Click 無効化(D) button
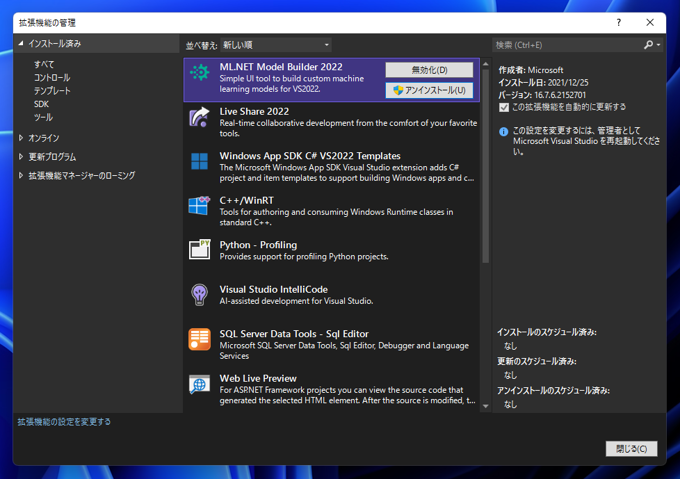Viewport: 680px width, 479px height. [x=429, y=70]
